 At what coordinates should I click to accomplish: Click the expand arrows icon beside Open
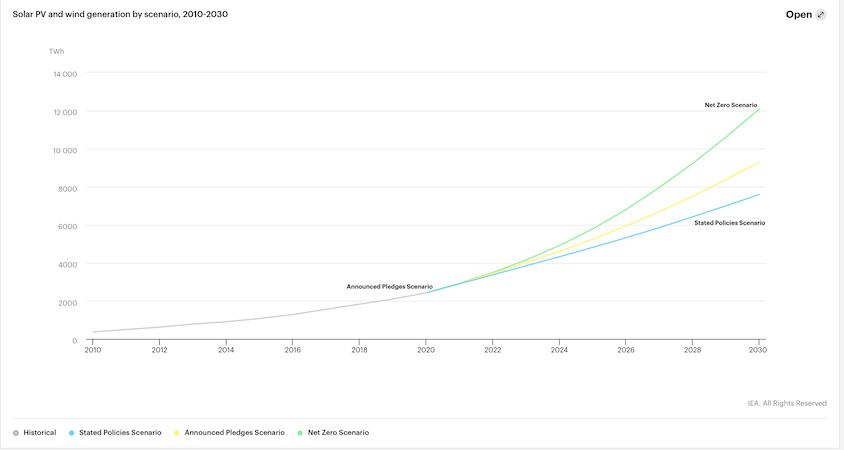[821, 15]
